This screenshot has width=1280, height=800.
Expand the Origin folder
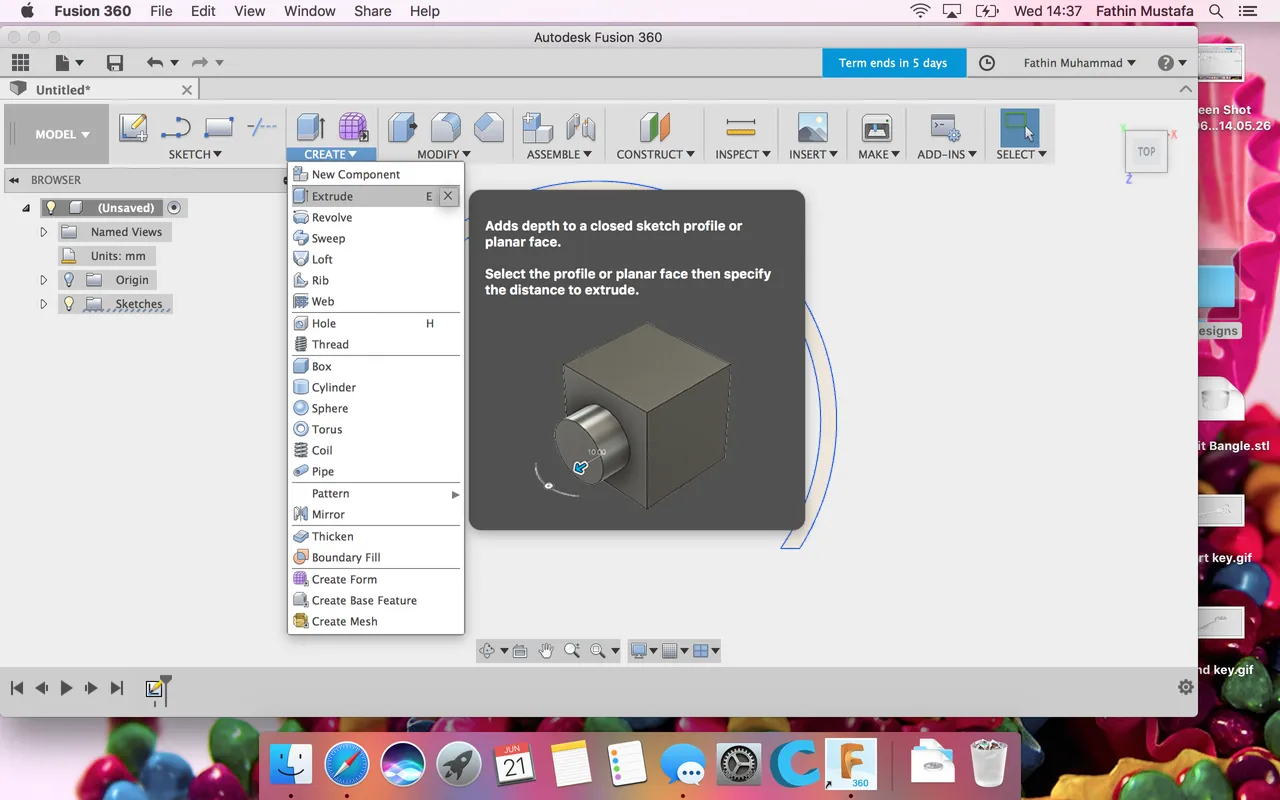point(43,280)
